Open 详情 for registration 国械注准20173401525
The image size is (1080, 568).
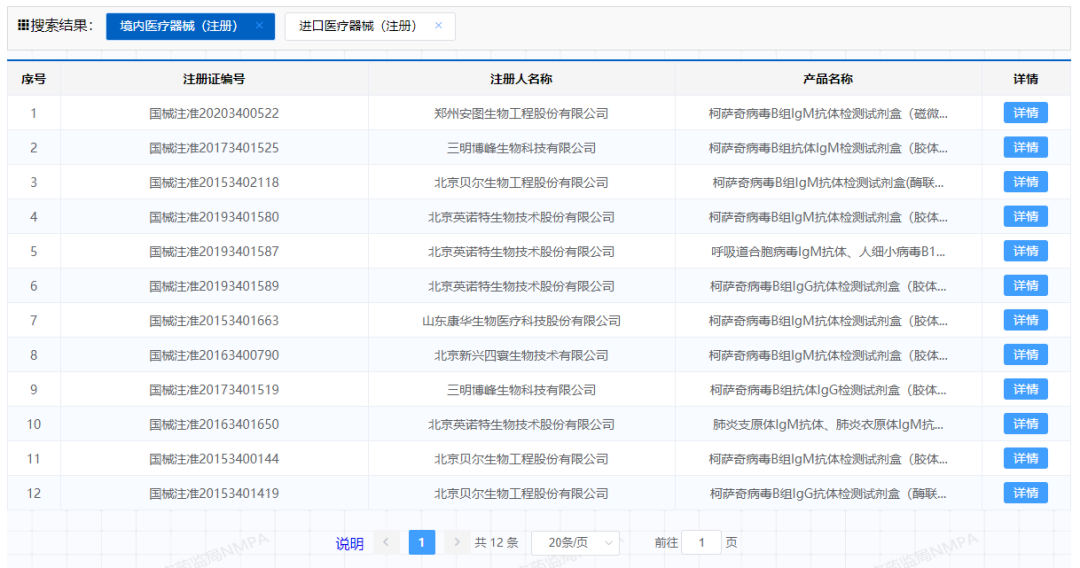pos(1025,148)
